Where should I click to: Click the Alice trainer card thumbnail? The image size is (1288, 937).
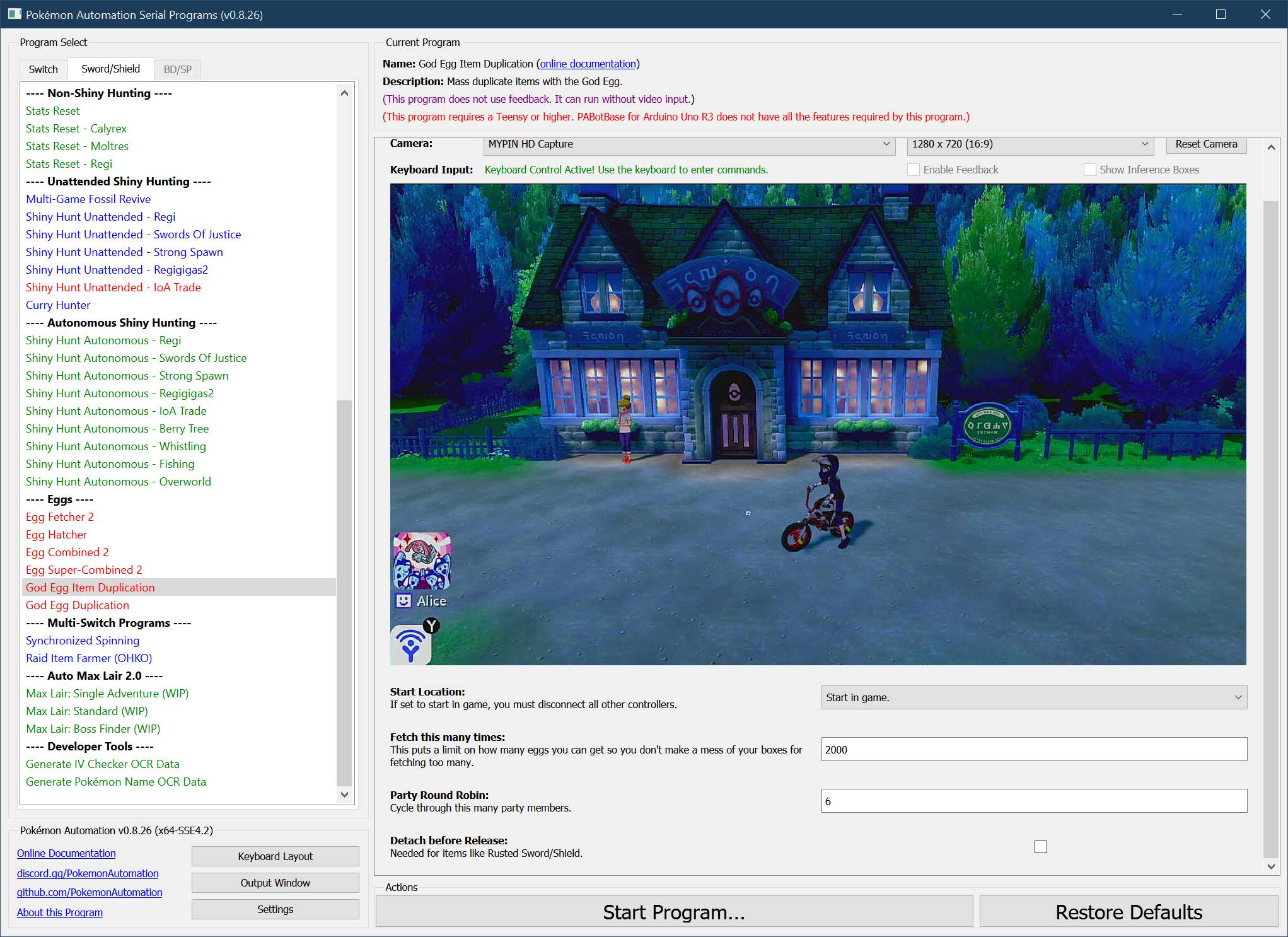[x=422, y=561]
